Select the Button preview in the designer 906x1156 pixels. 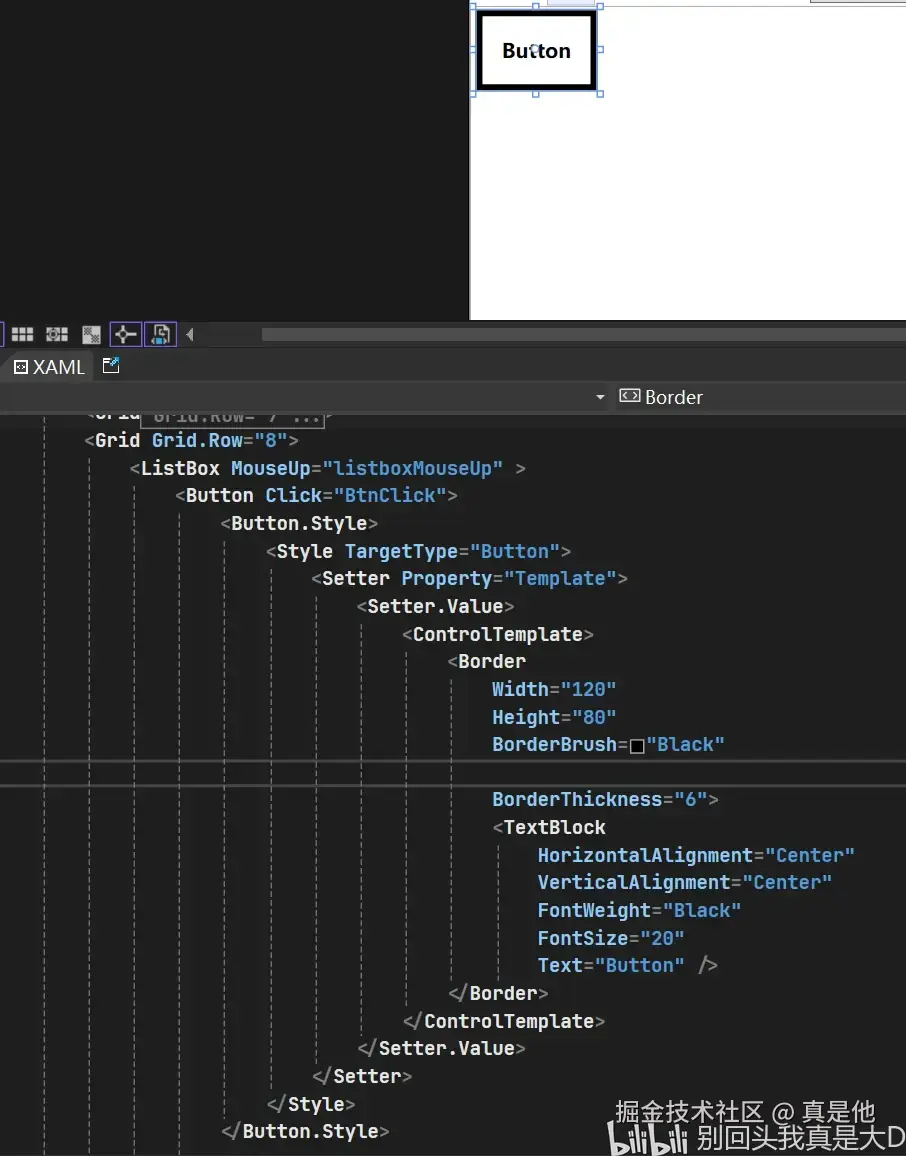[x=536, y=50]
